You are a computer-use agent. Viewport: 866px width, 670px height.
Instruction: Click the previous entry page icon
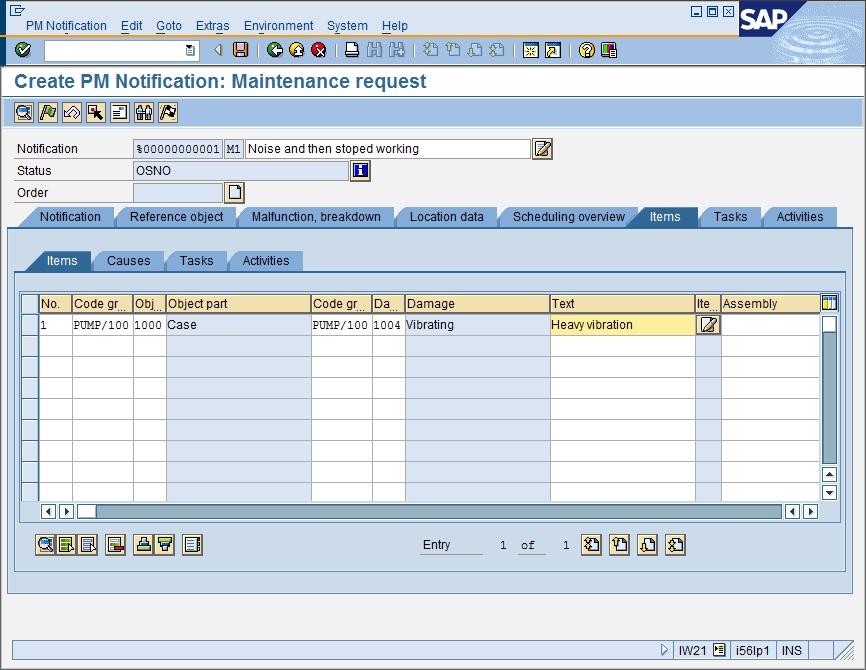pos(619,545)
